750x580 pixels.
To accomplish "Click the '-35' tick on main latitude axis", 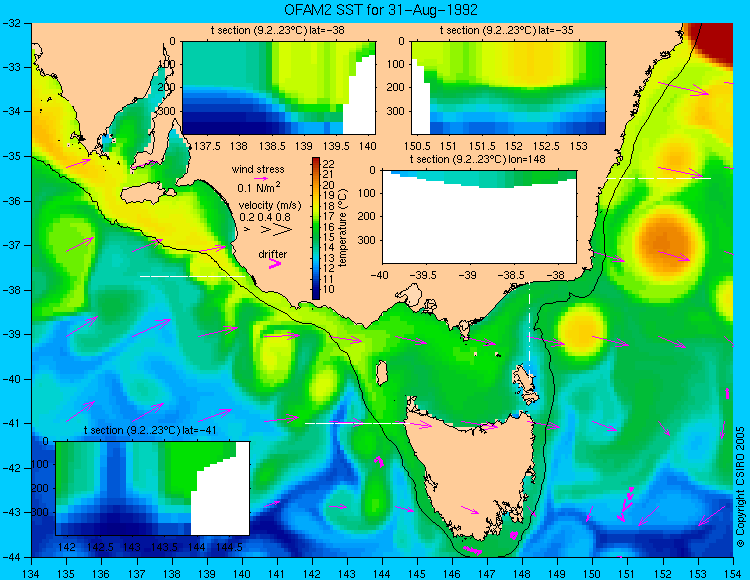I will [10, 156].
